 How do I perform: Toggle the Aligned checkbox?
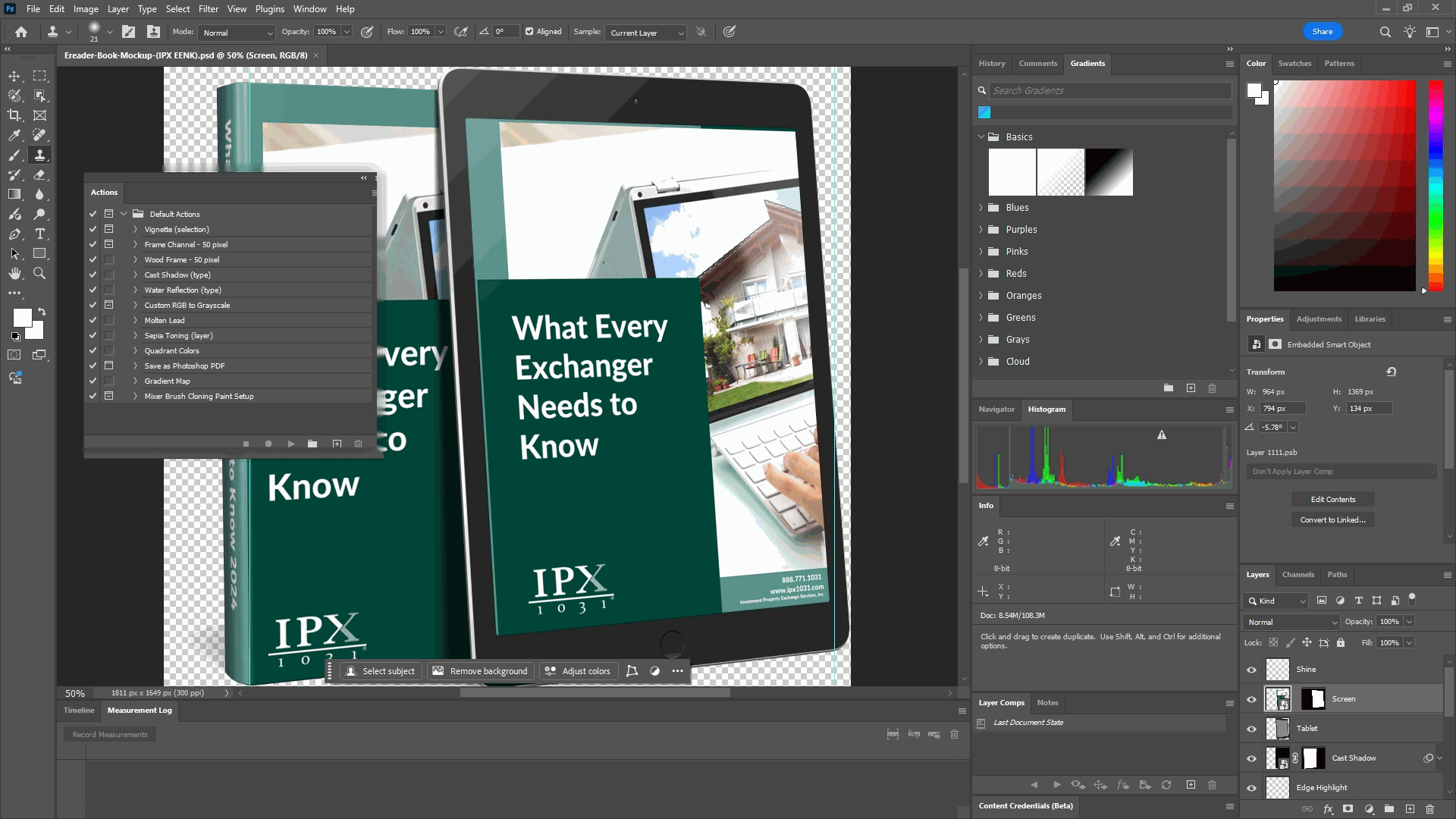tap(529, 32)
